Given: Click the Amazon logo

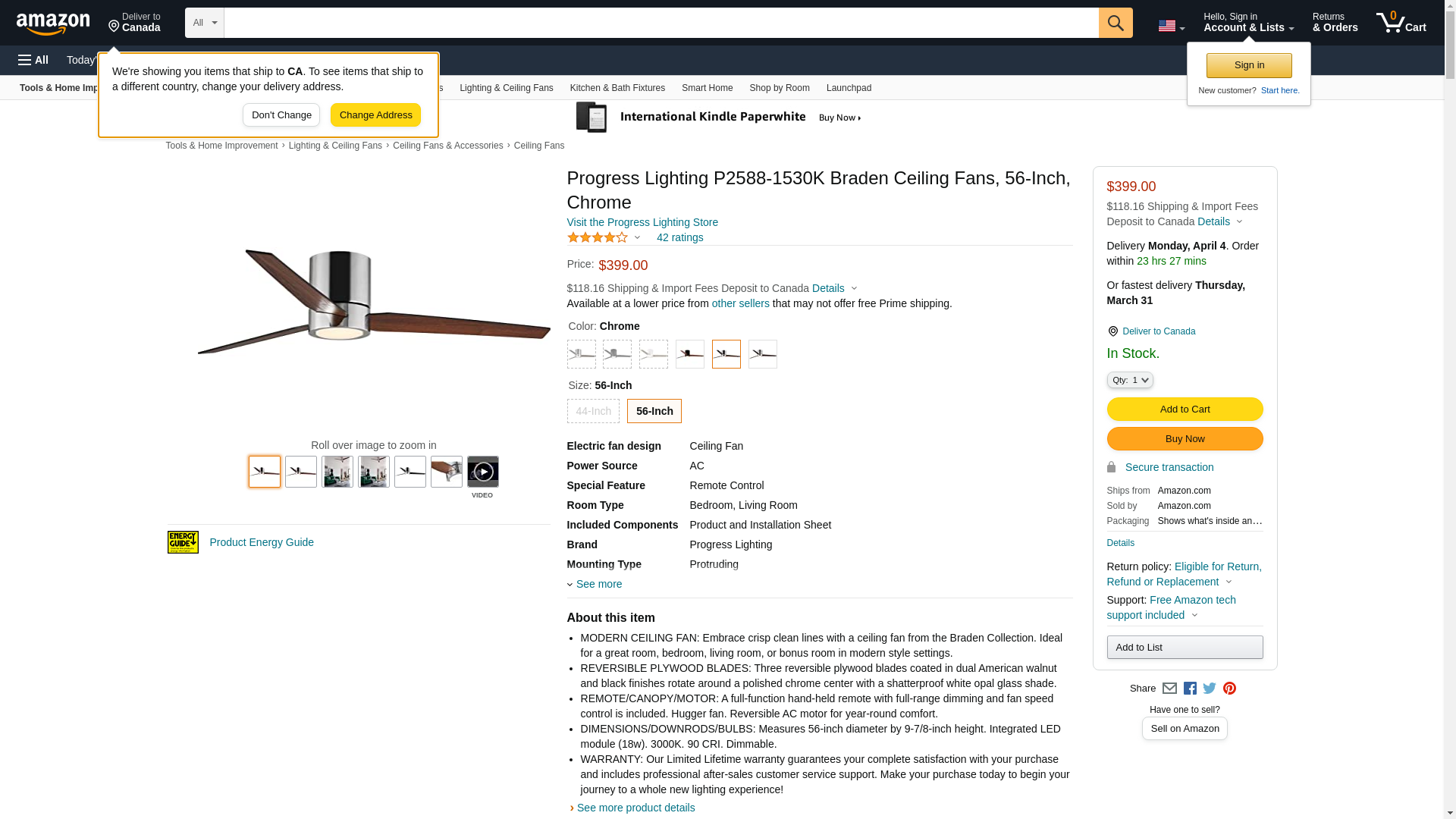Looking at the screenshot, I should pyautogui.click(x=53, y=24).
